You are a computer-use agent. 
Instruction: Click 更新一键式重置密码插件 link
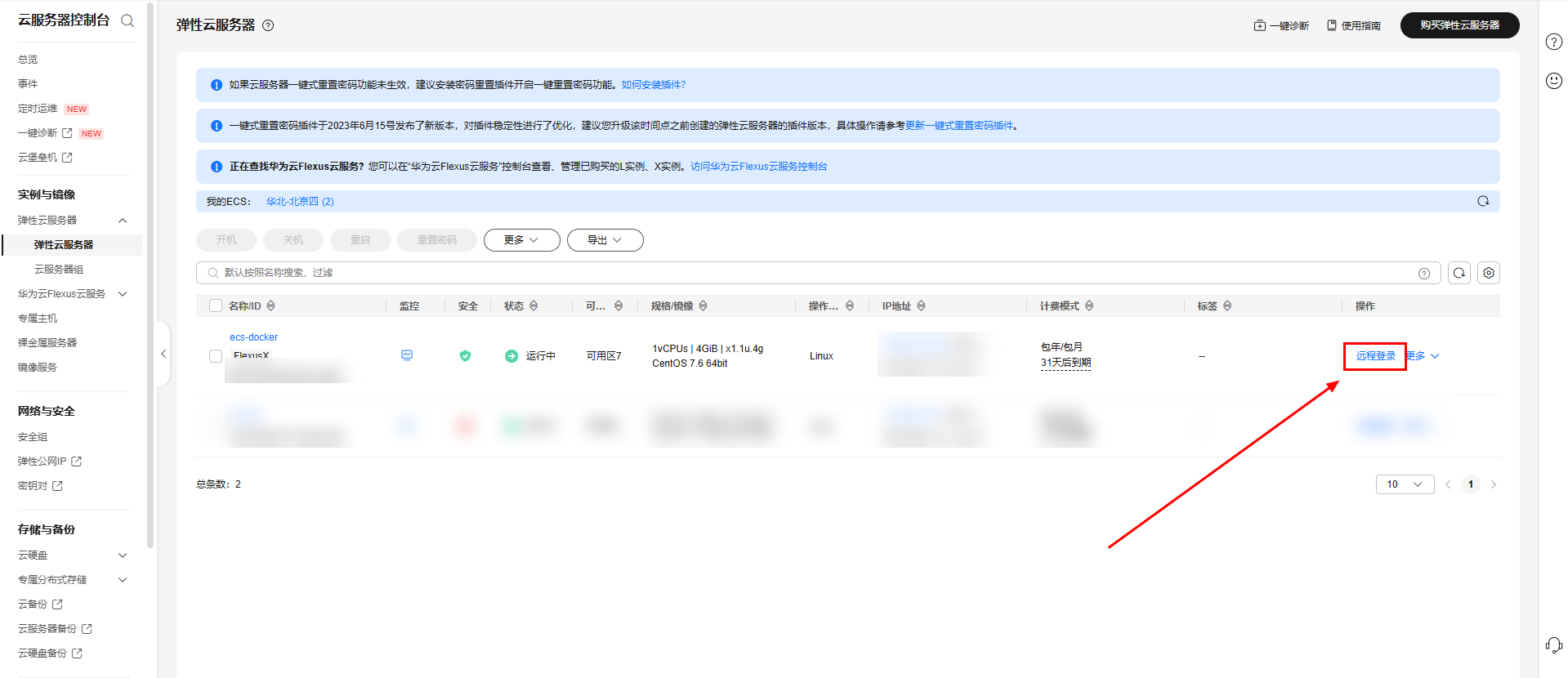pos(959,126)
